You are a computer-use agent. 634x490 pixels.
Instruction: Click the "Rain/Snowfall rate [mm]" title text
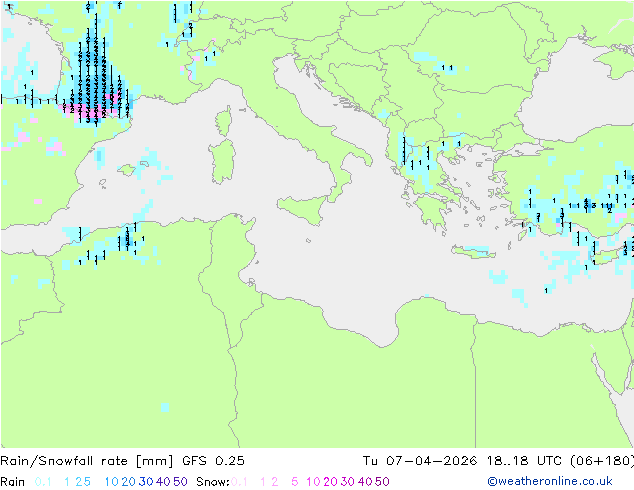pyautogui.click(x=87, y=461)
